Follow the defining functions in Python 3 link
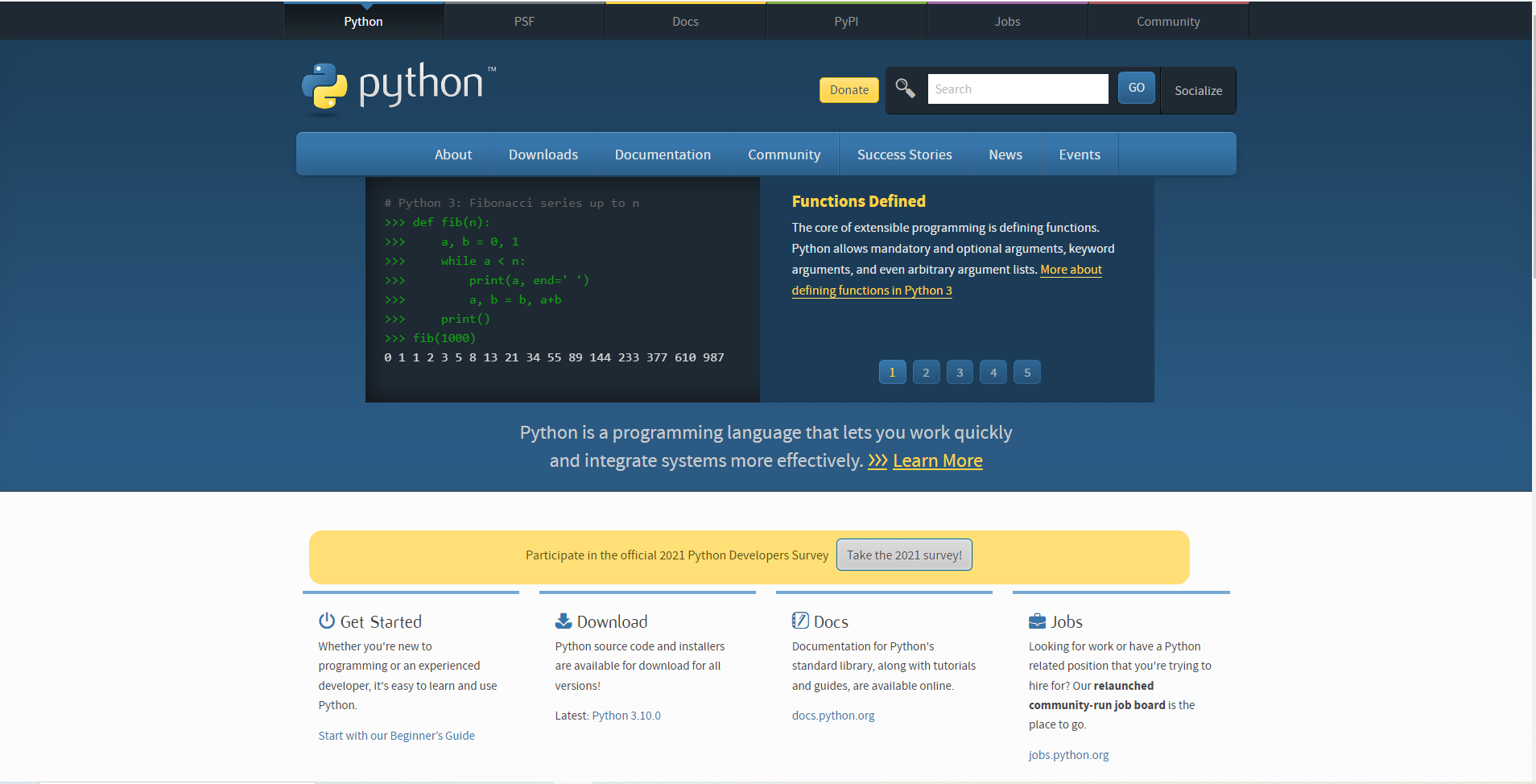Viewport: 1536px width, 784px height. click(872, 291)
